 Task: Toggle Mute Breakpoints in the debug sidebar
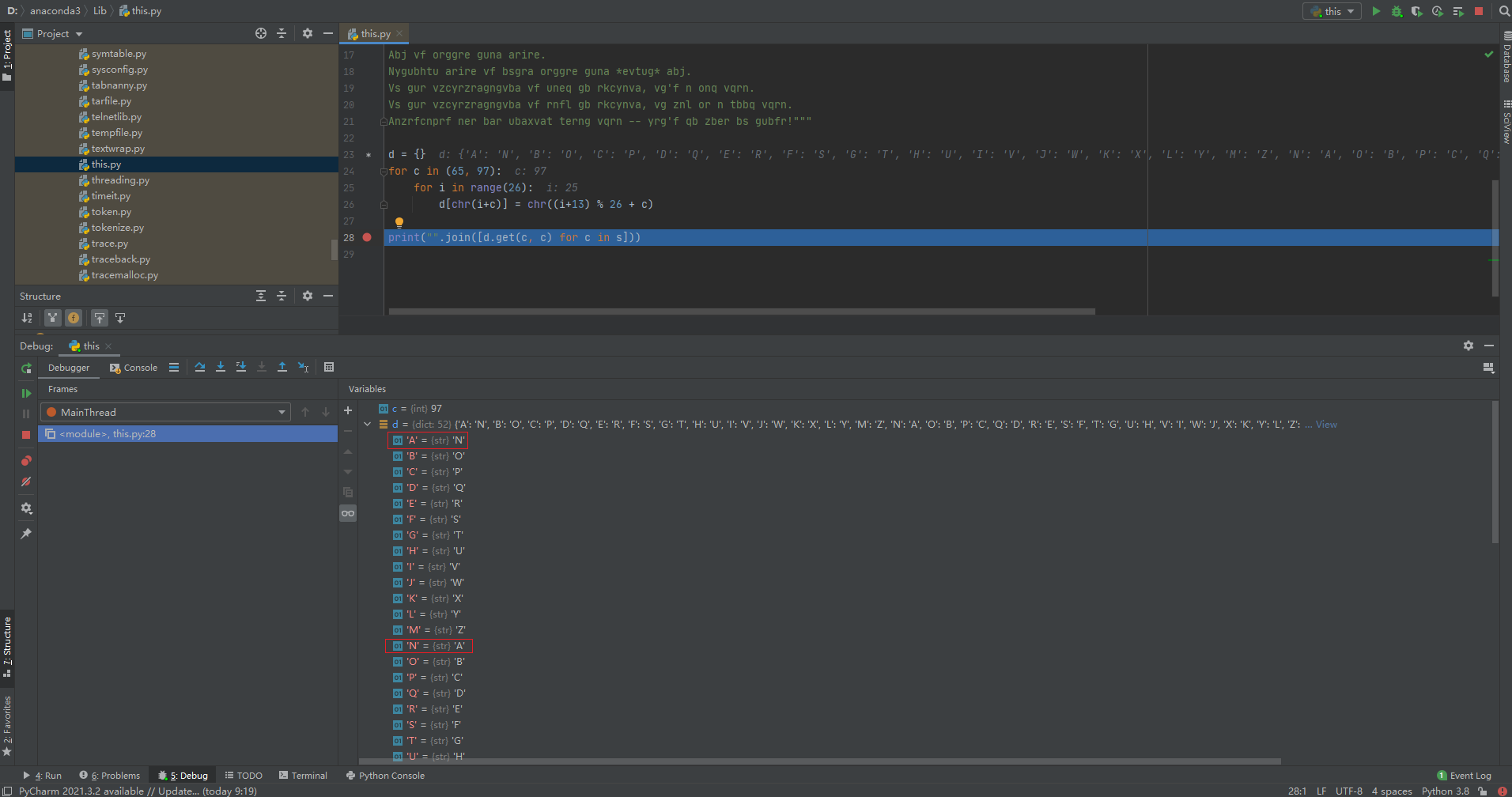pos(26,482)
